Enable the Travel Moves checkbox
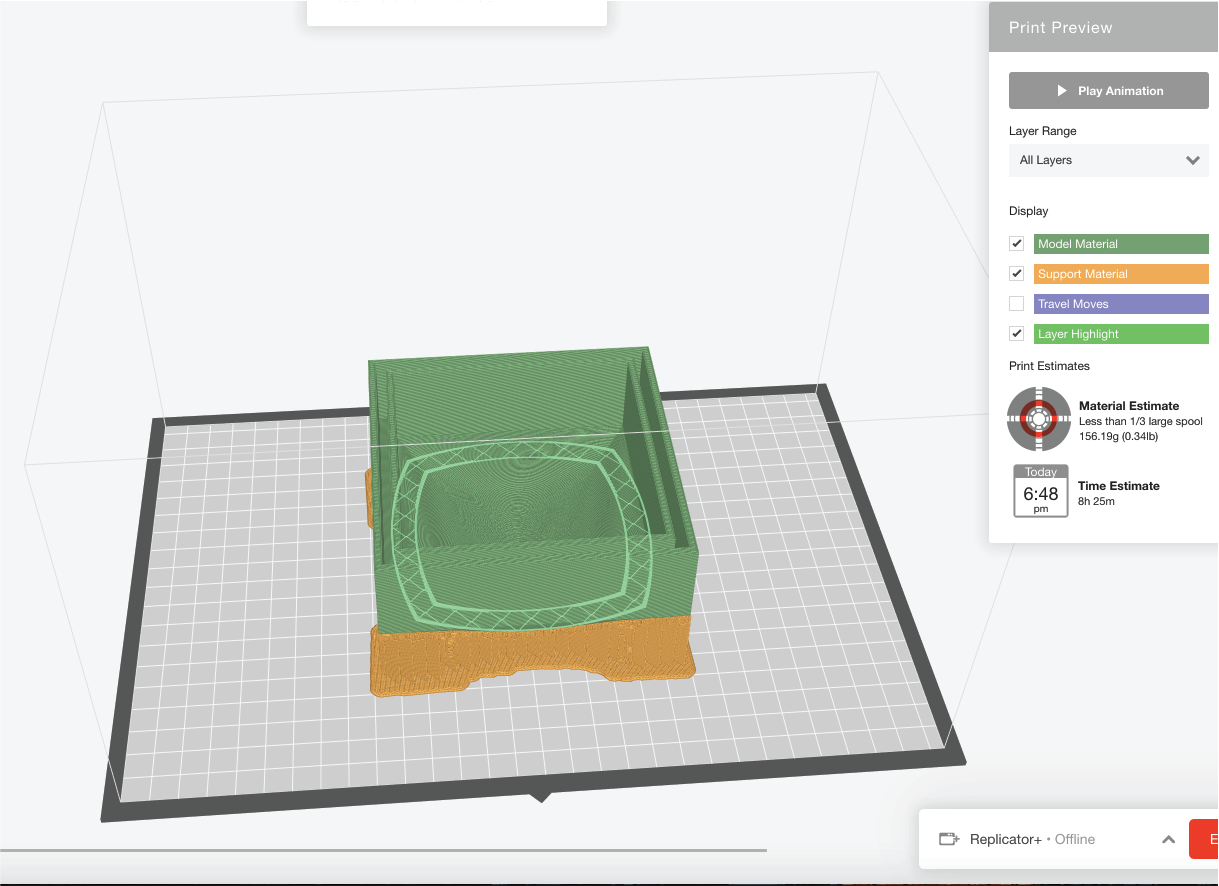The width and height of the screenshot is (1219, 886). coord(1016,304)
